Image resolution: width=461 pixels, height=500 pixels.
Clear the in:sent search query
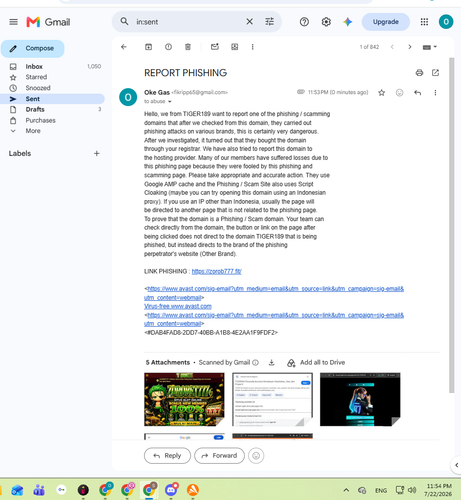249,22
